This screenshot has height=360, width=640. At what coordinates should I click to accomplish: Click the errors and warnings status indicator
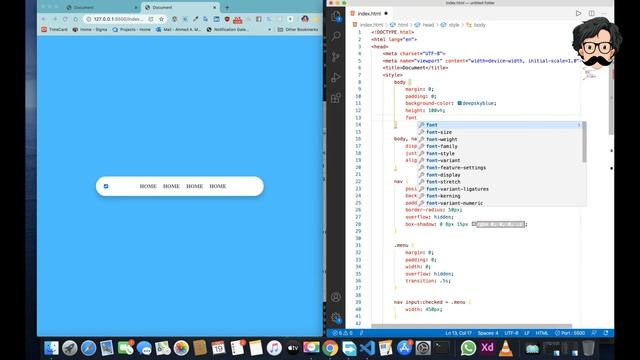pyautogui.click(x=342, y=333)
